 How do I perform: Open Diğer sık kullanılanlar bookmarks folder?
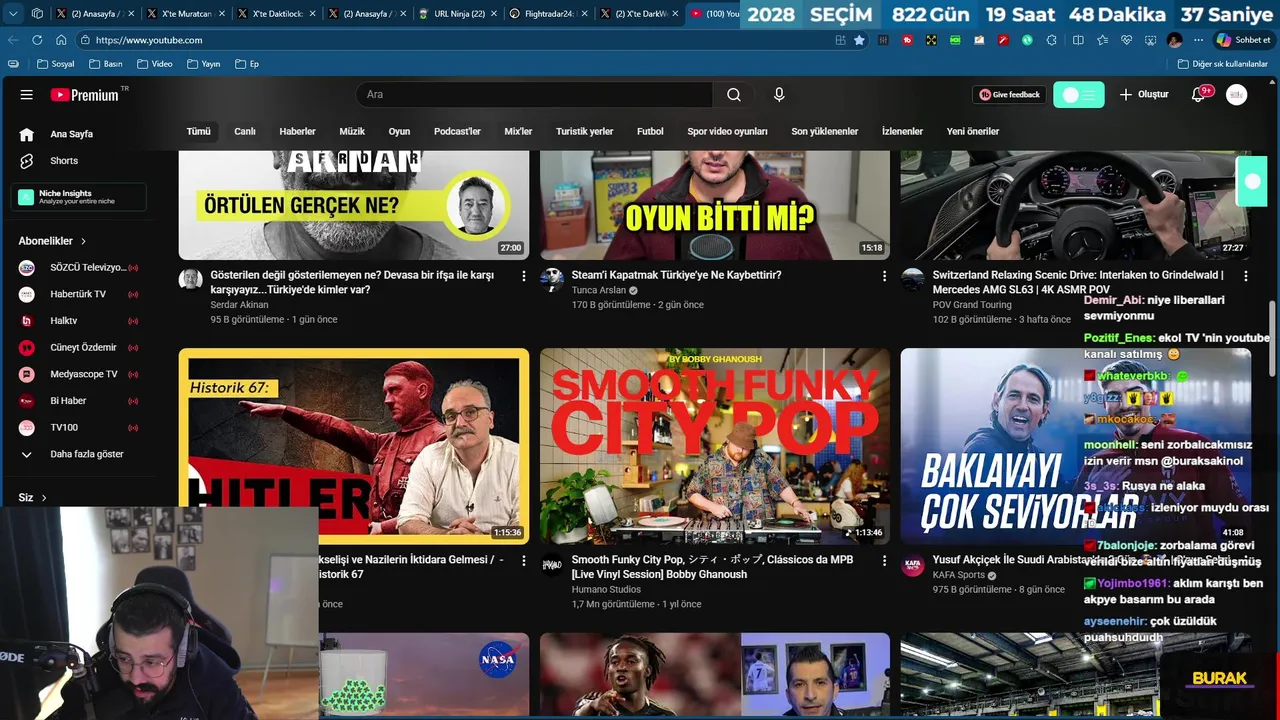1223,64
